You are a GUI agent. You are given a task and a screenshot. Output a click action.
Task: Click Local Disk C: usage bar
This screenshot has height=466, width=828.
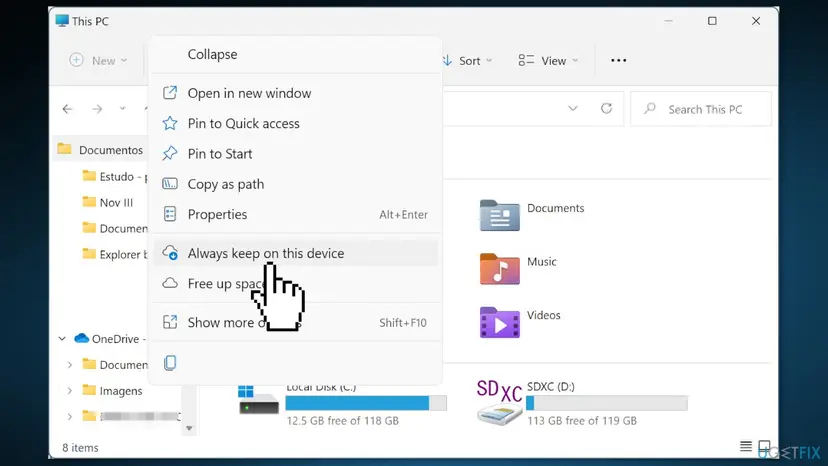tap(366, 403)
